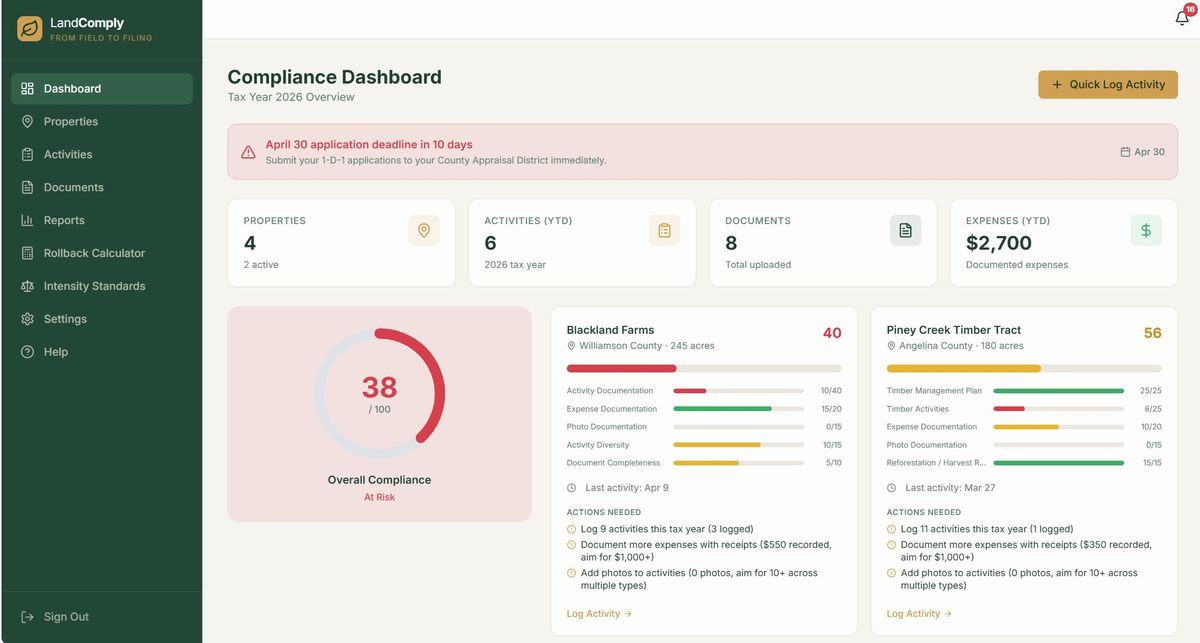The image size is (1200, 643).
Task: Click clock icon beside Last activity: Mar 27
Action: coord(891,488)
